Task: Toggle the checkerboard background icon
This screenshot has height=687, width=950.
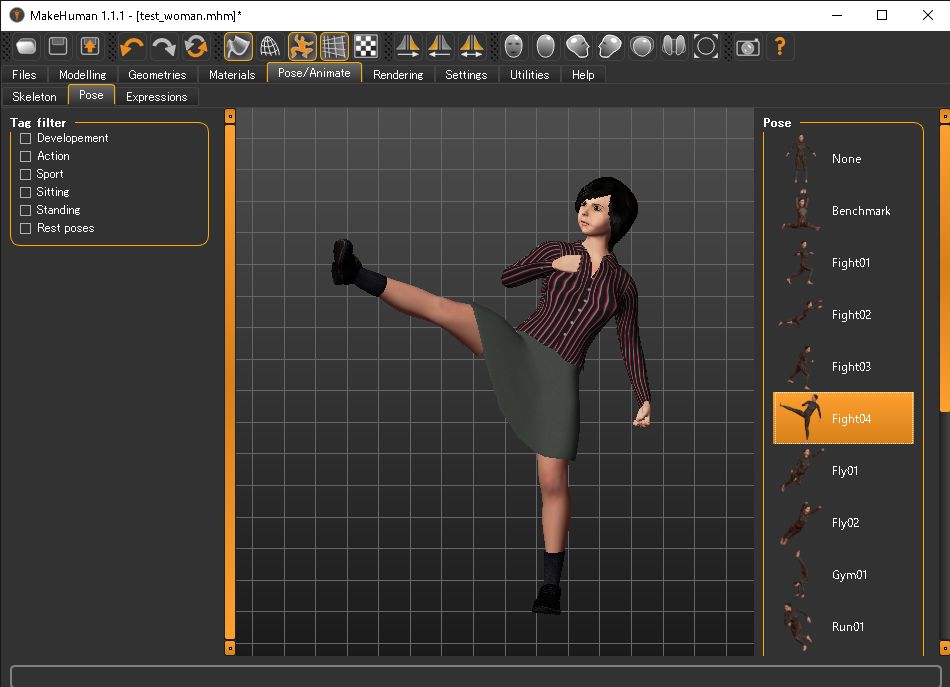Action: click(x=366, y=46)
